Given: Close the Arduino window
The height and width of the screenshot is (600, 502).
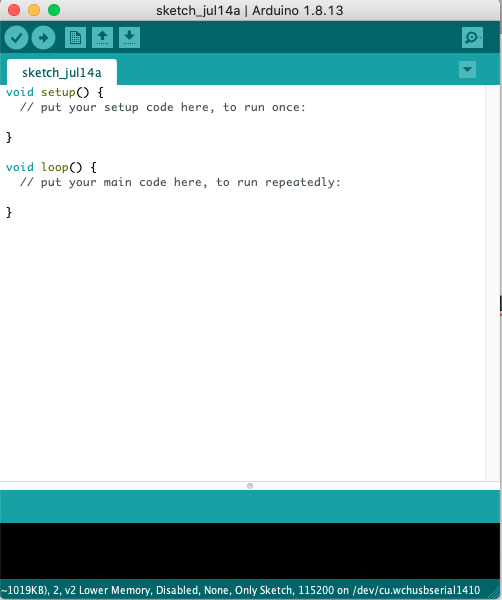Looking at the screenshot, I should [14, 10].
